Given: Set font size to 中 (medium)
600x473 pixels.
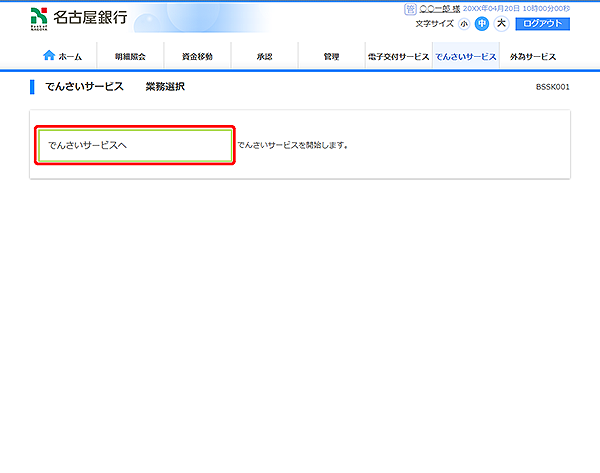Looking at the screenshot, I should click(x=482, y=24).
